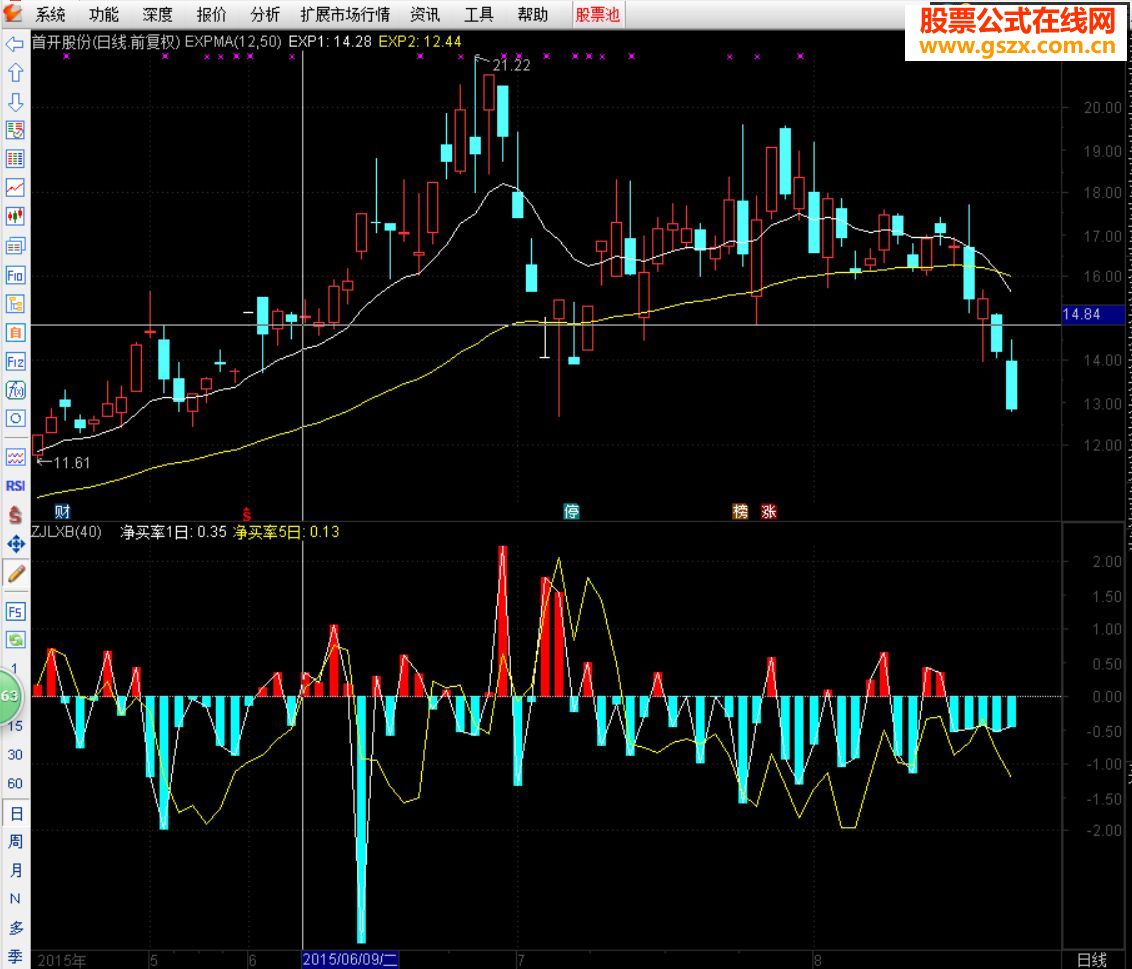This screenshot has height=969, width=1132.
Task: Open the 分析 menu
Action: 265,14
